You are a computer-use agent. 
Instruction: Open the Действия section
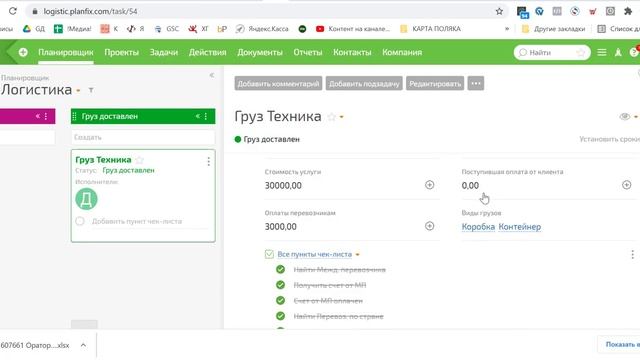coord(207,52)
